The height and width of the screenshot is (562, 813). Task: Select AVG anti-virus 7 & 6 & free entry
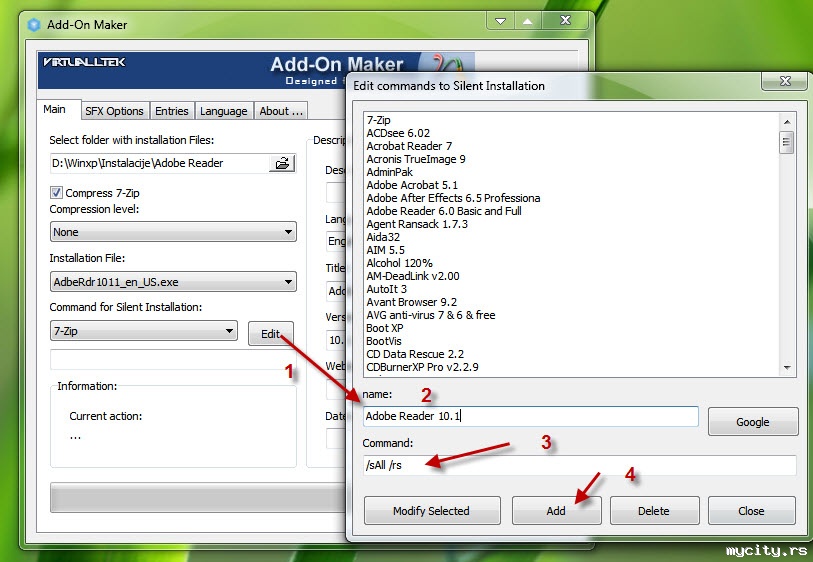[431, 315]
